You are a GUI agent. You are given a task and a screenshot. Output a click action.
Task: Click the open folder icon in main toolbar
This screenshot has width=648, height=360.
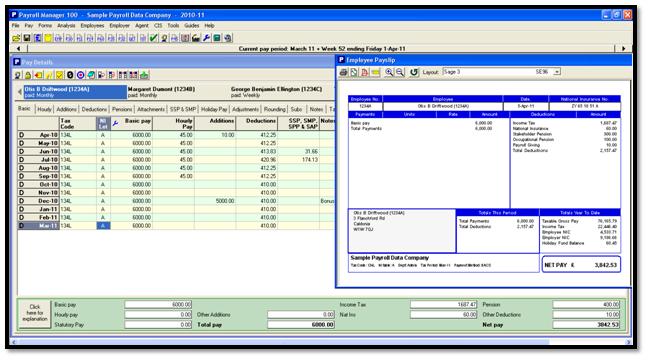[16, 38]
